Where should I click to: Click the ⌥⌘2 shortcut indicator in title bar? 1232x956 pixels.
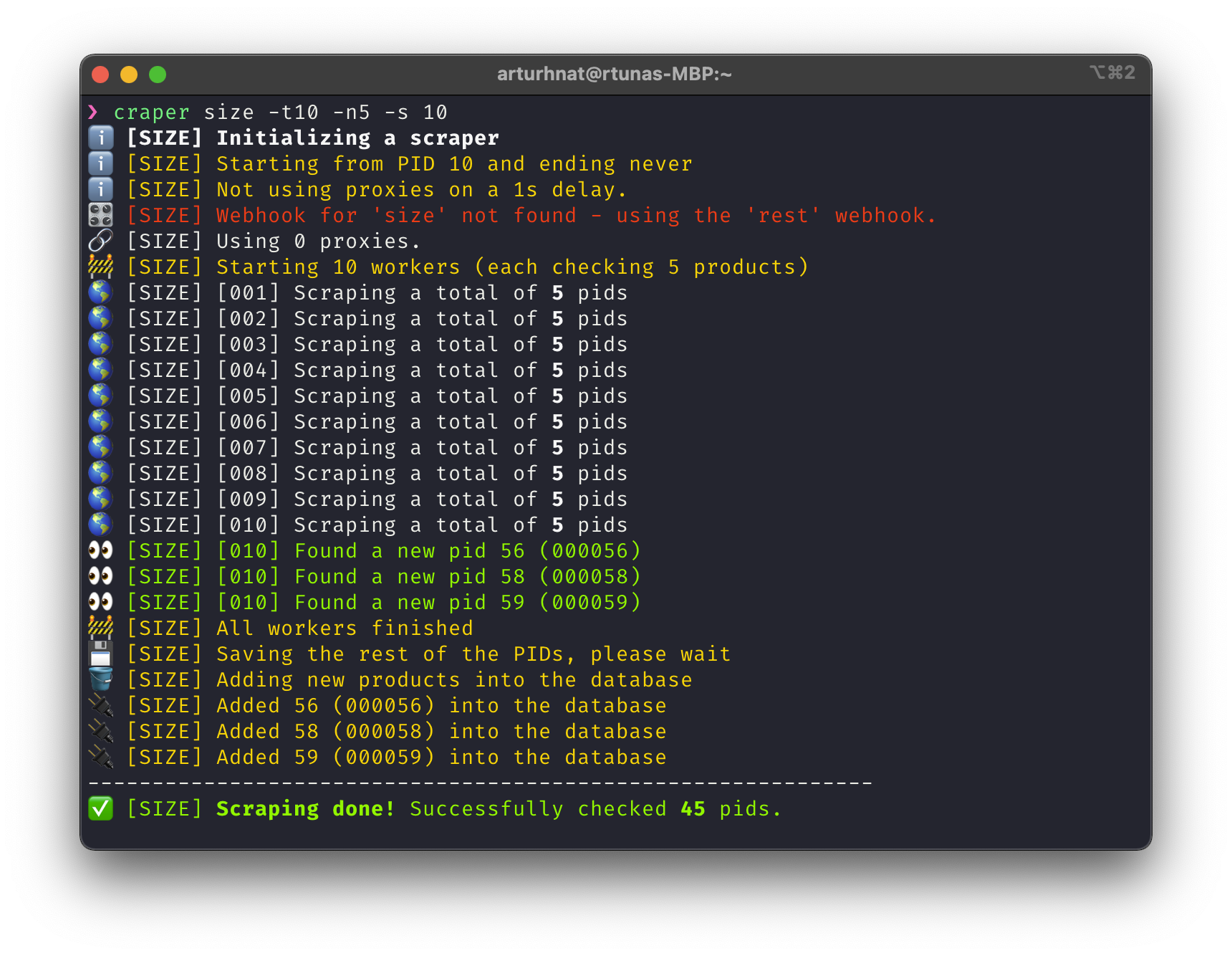(x=1112, y=72)
